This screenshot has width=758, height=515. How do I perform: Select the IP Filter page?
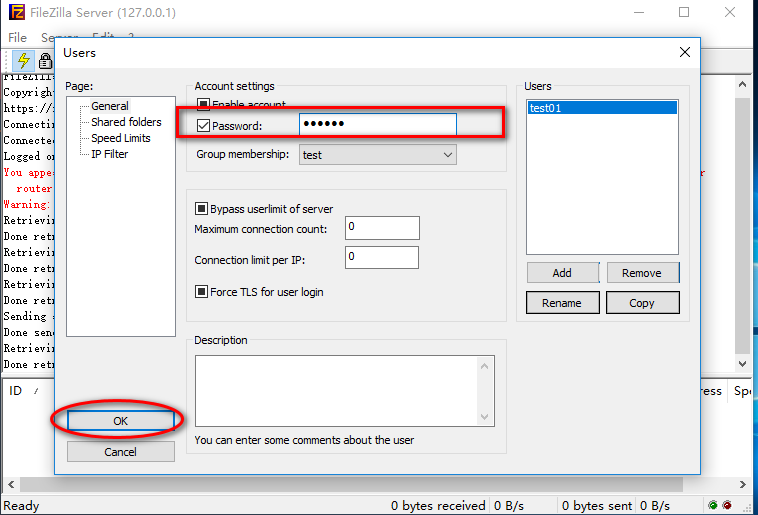click(x=110, y=154)
